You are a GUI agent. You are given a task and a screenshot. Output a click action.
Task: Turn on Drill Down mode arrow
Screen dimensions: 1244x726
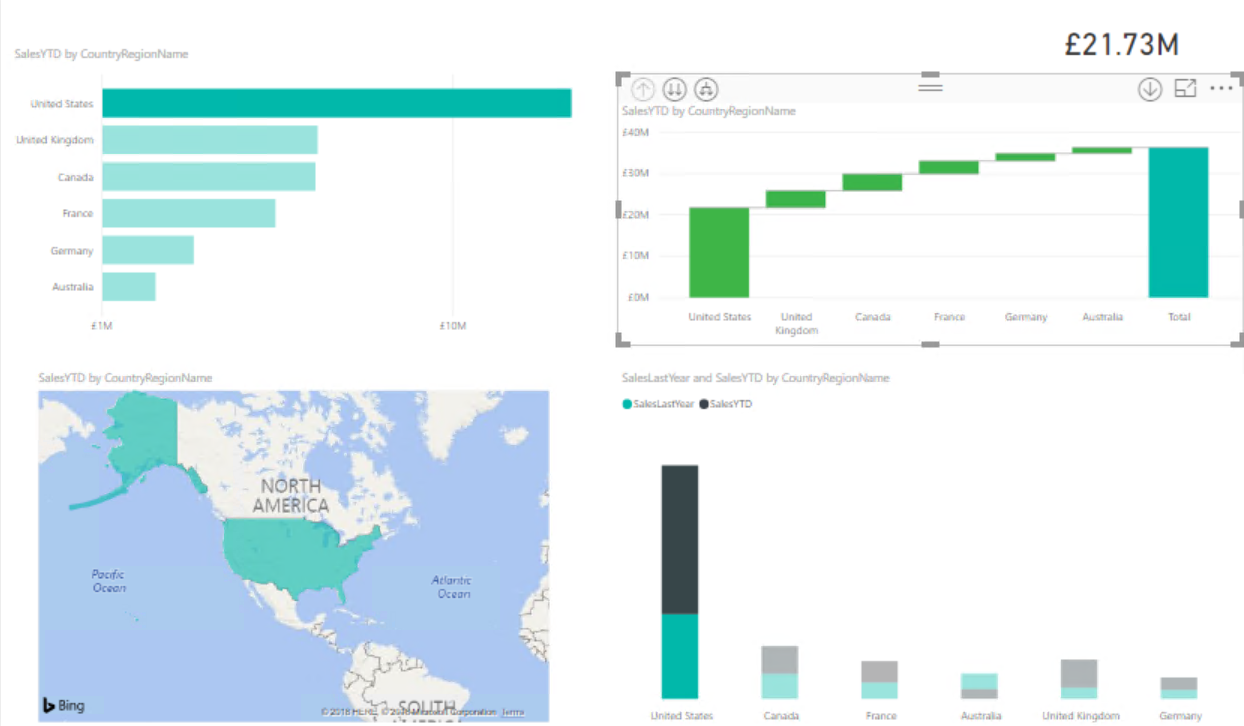tap(1150, 89)
